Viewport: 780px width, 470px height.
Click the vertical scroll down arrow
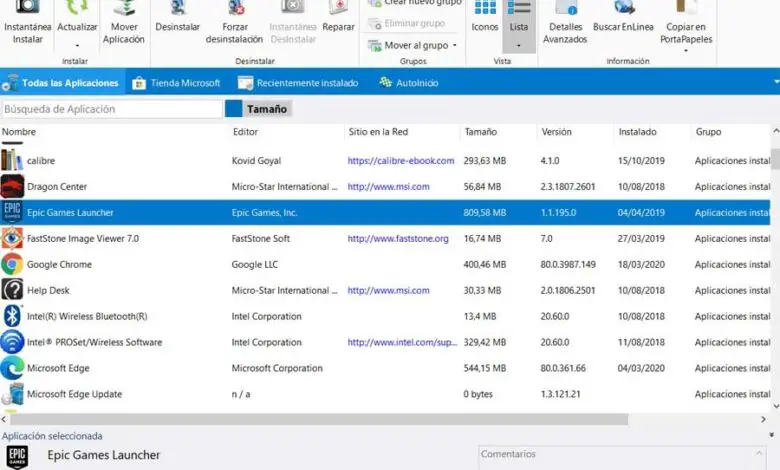pos(776,406)
